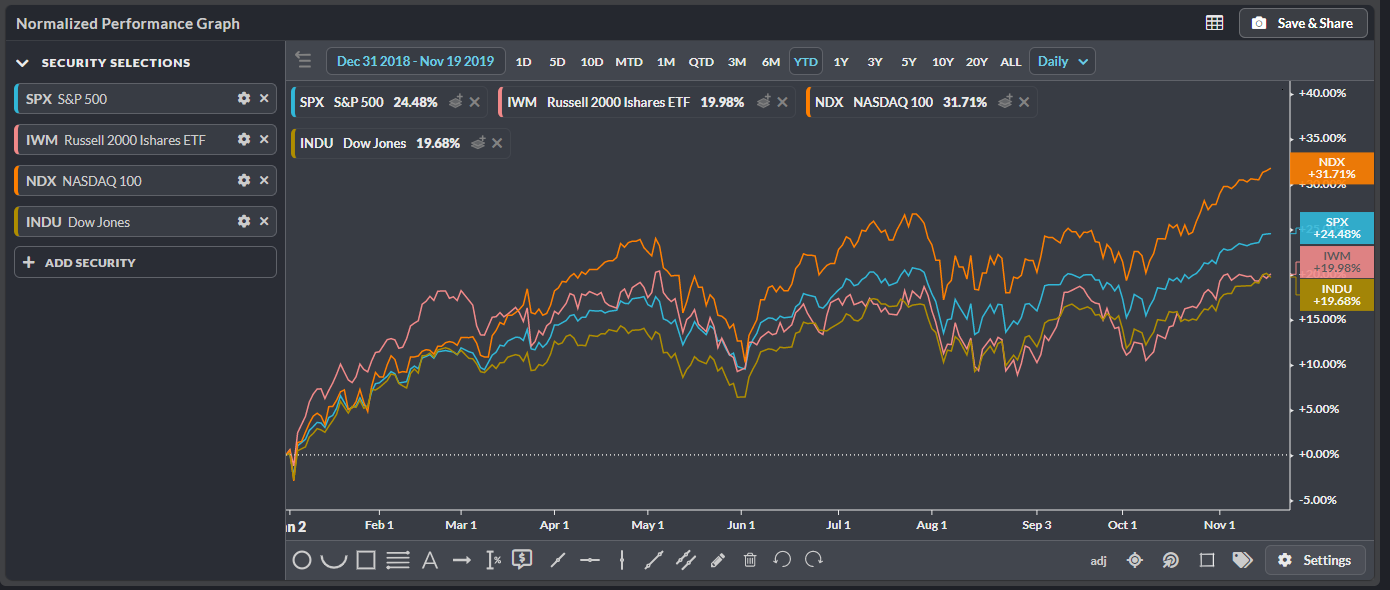1390x590 pixels.
Task: Open the Daily frequency dropdown
Action: 1062,61
